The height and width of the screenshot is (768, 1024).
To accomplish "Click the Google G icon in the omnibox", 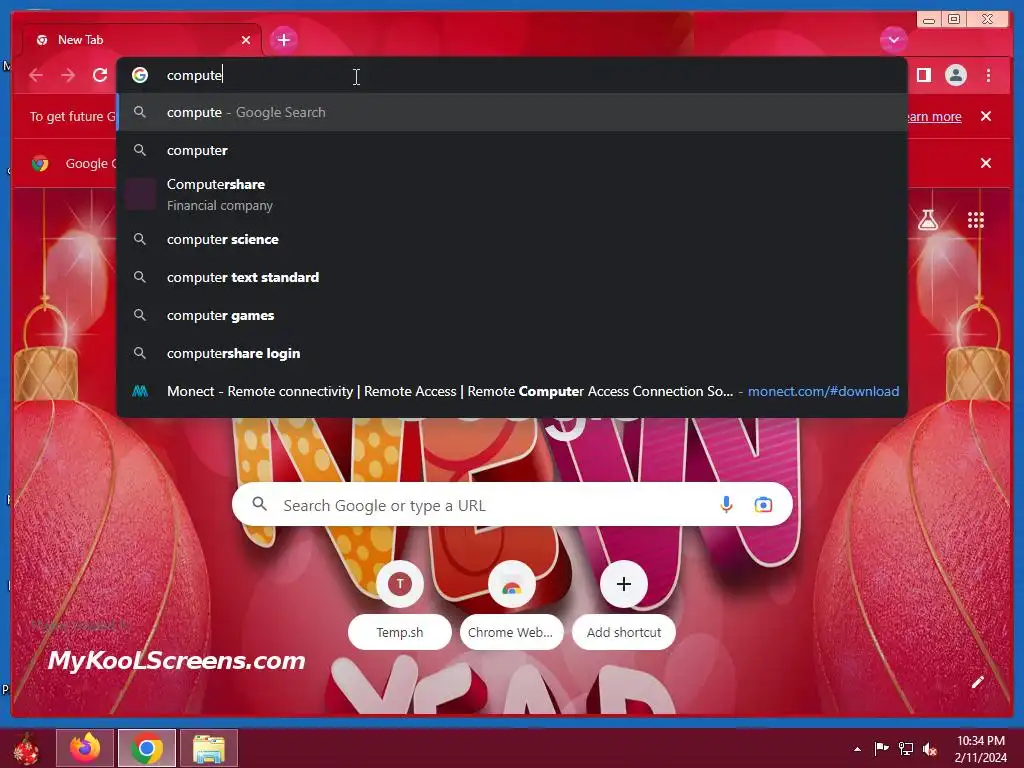I will coord(140,75).
